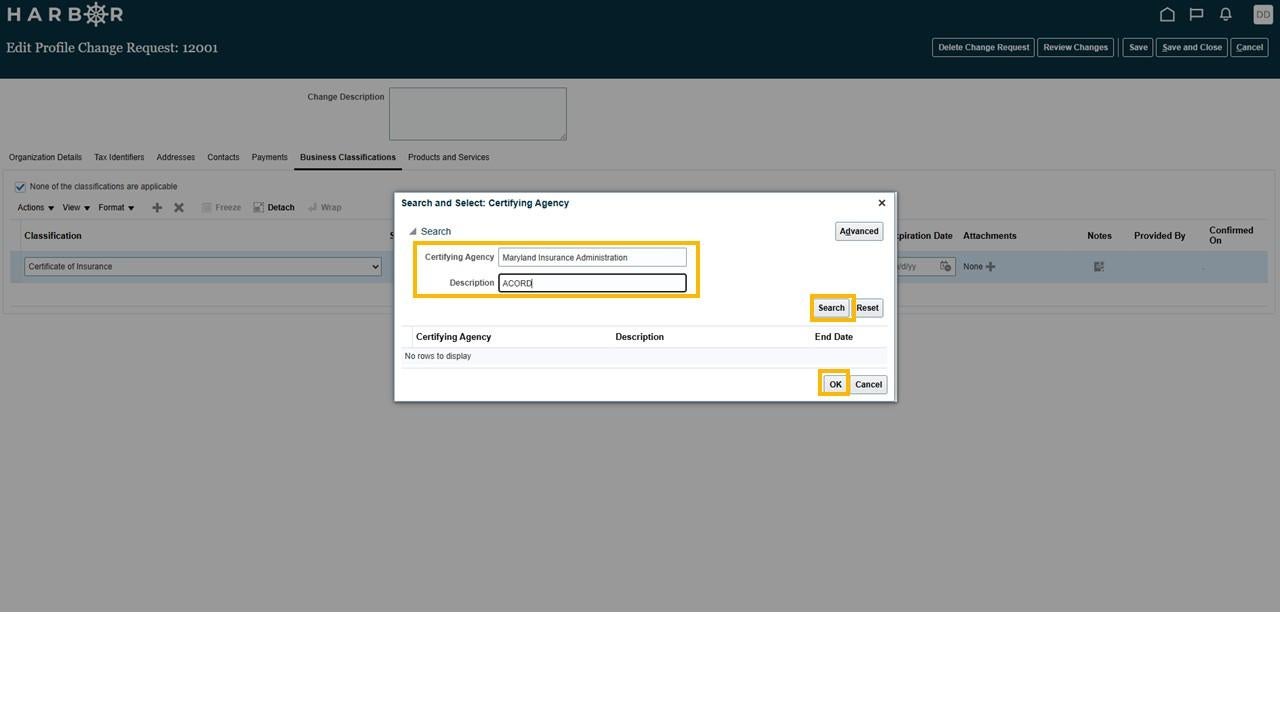Image resolution: width=1280 pixels, height=720 pixels.
Task: Sort by Certifying Agency column header
Action: tap(454, 337)
